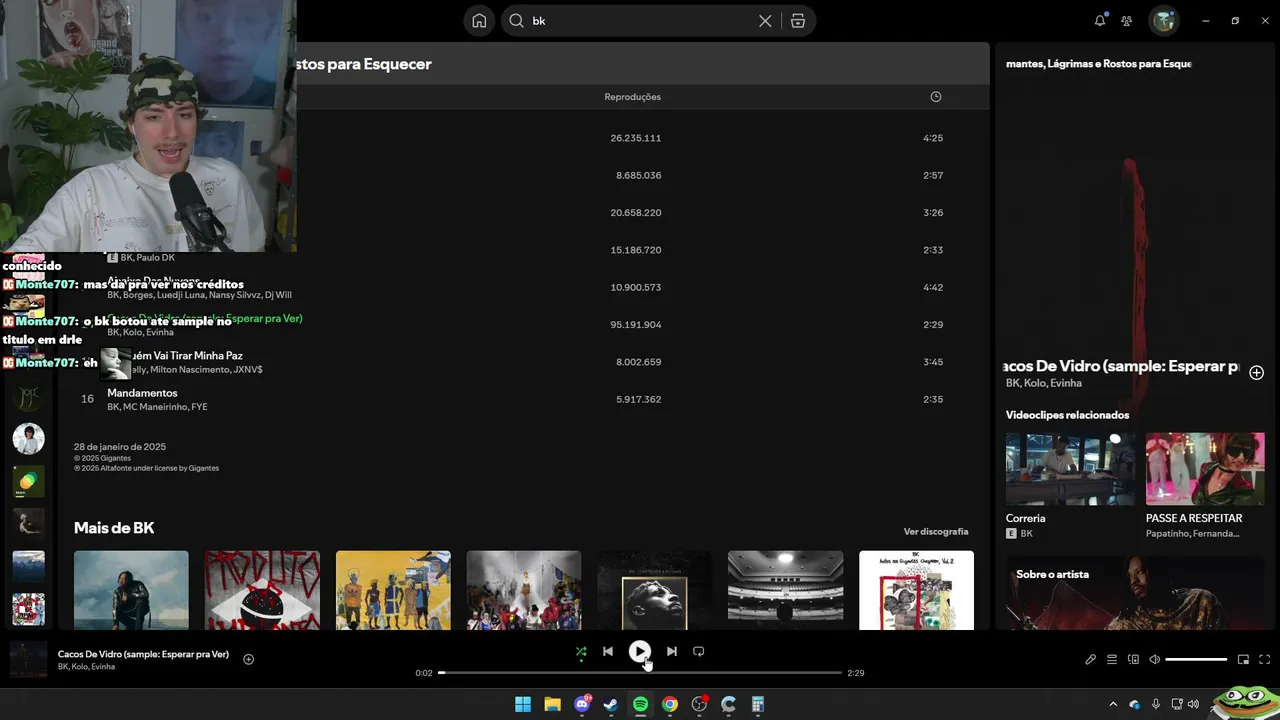The height and width of the screenshot is (720, 1280).
Task: Open the yellow illustrated album cover
Action: [x=393, y=590]
